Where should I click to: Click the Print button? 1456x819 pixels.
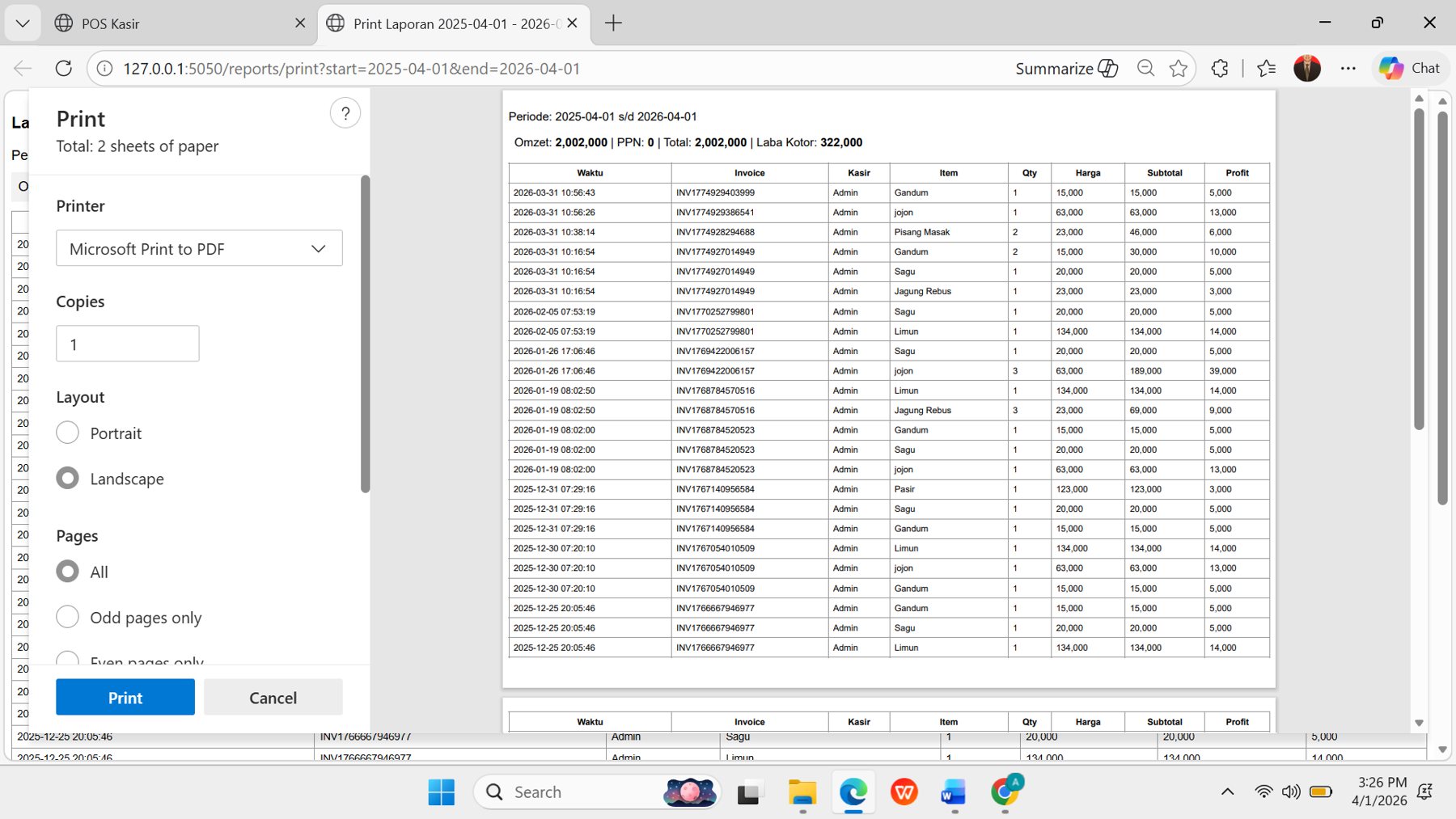click(x=125, y=697)
